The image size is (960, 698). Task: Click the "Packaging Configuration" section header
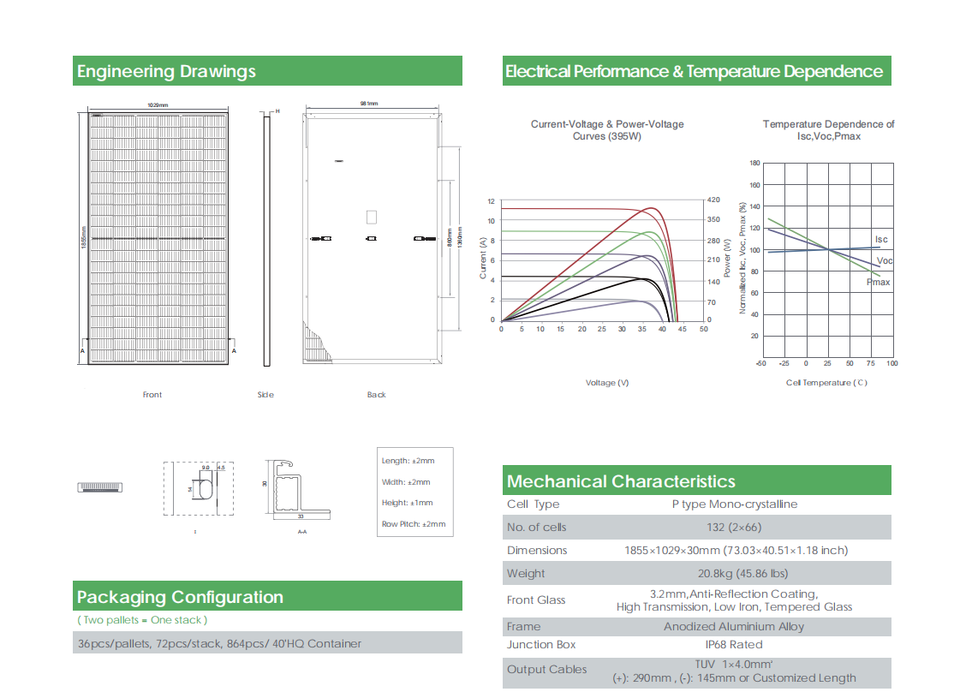coord(267,596)
